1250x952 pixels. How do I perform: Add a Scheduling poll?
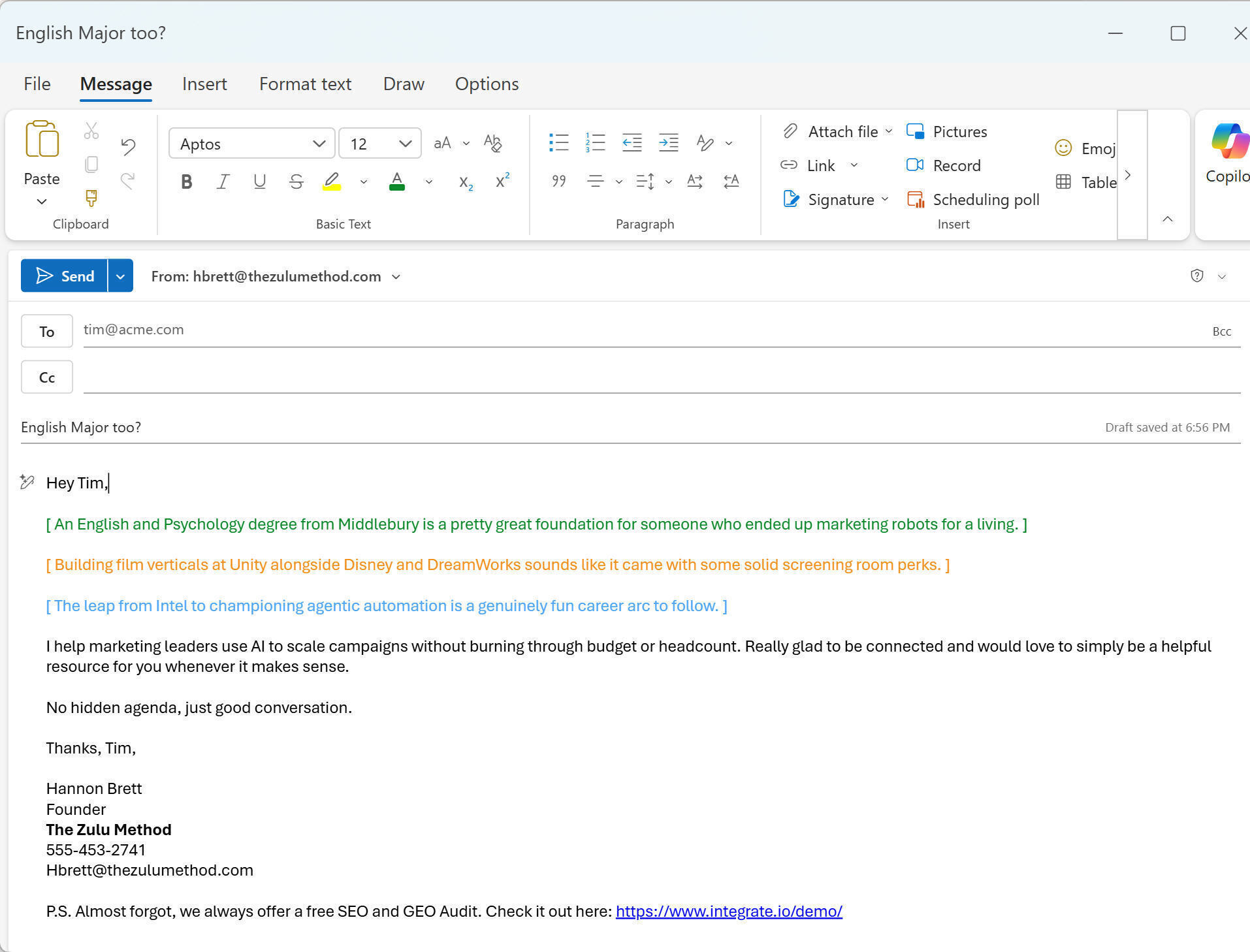[973, 199]
